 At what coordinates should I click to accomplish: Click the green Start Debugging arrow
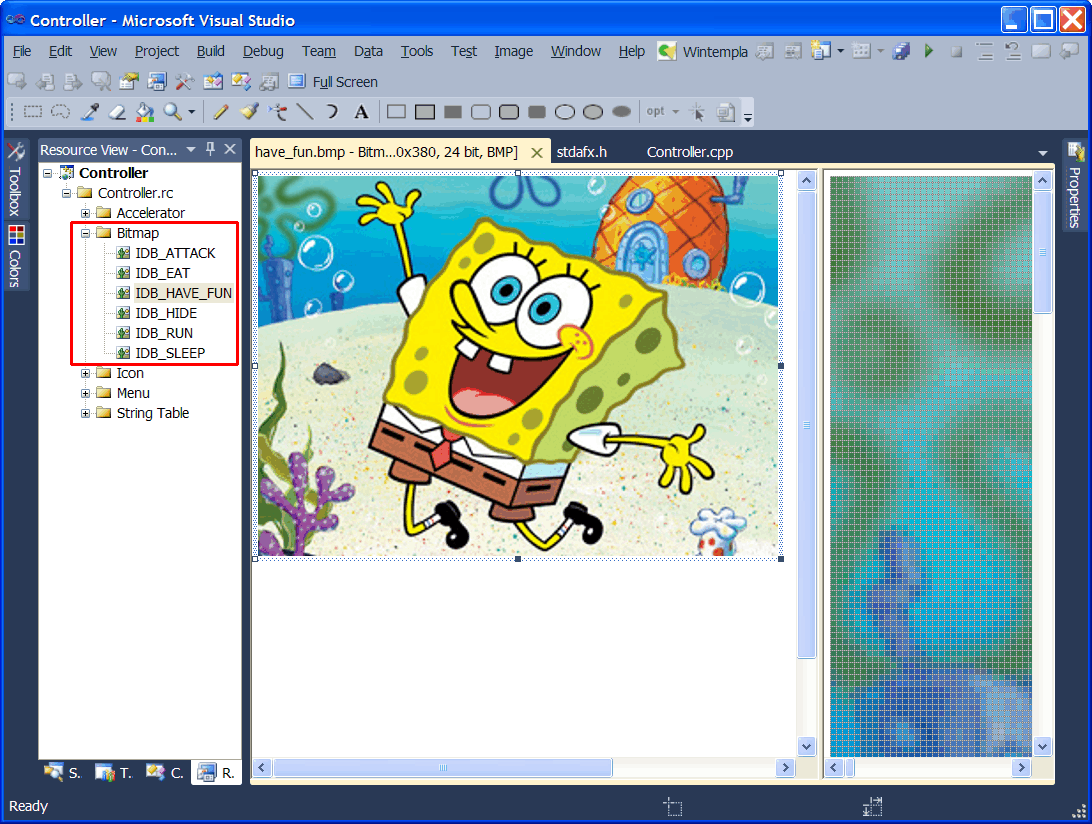[x=928, y=51]
